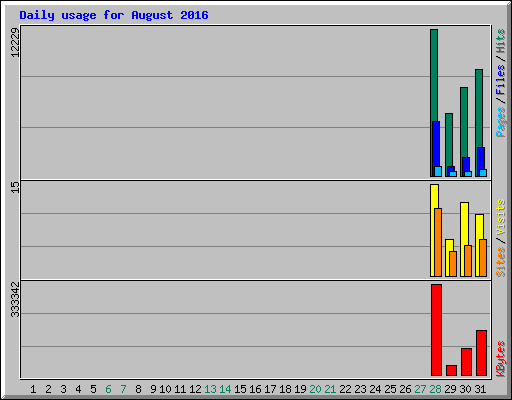The width and height of the screenshot is (512, 400).
Task: Click day label 24 on the x-axis
Action: pyautogui.click(x=375, y=389)
